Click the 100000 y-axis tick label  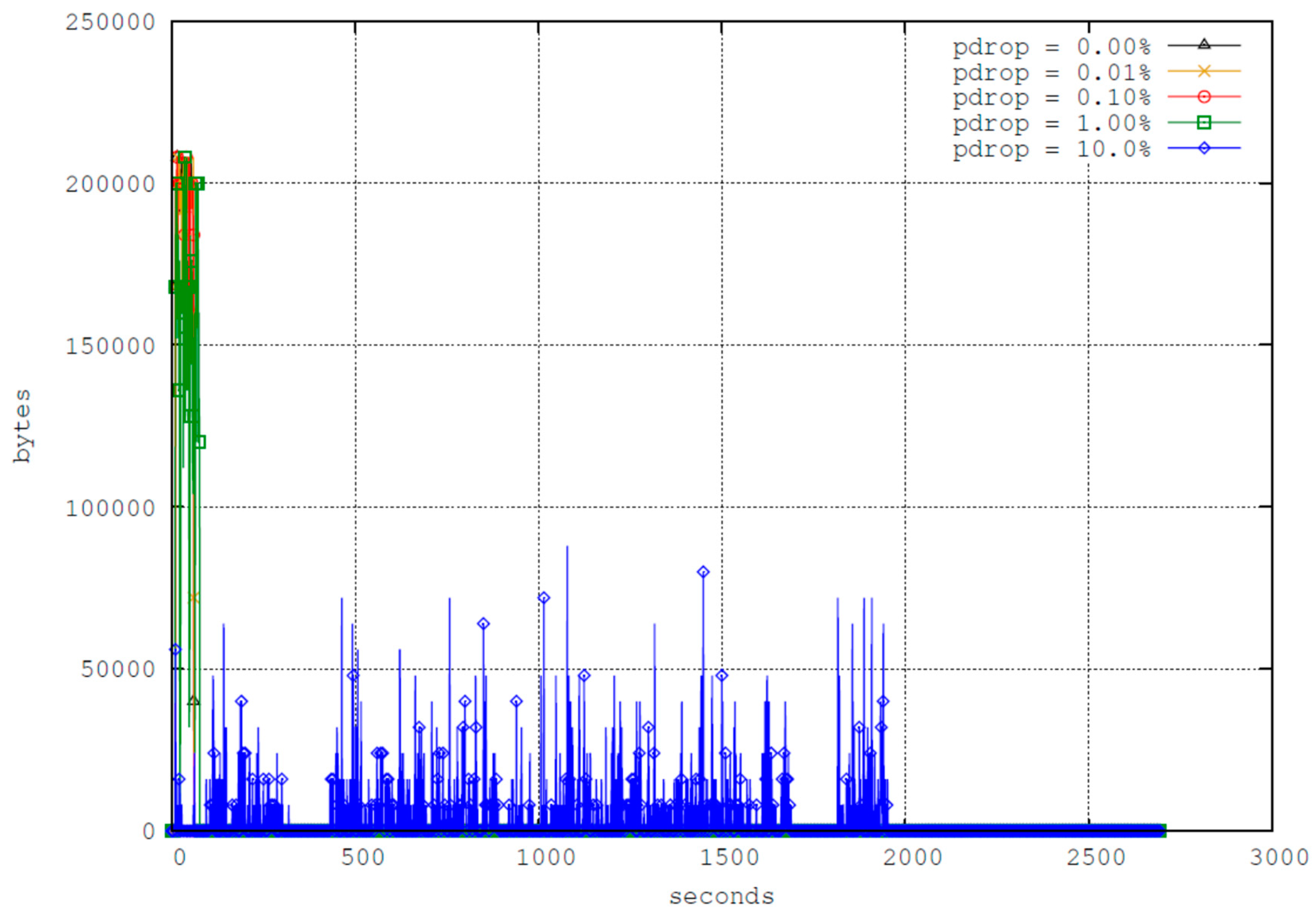click(x=110, y=508)
